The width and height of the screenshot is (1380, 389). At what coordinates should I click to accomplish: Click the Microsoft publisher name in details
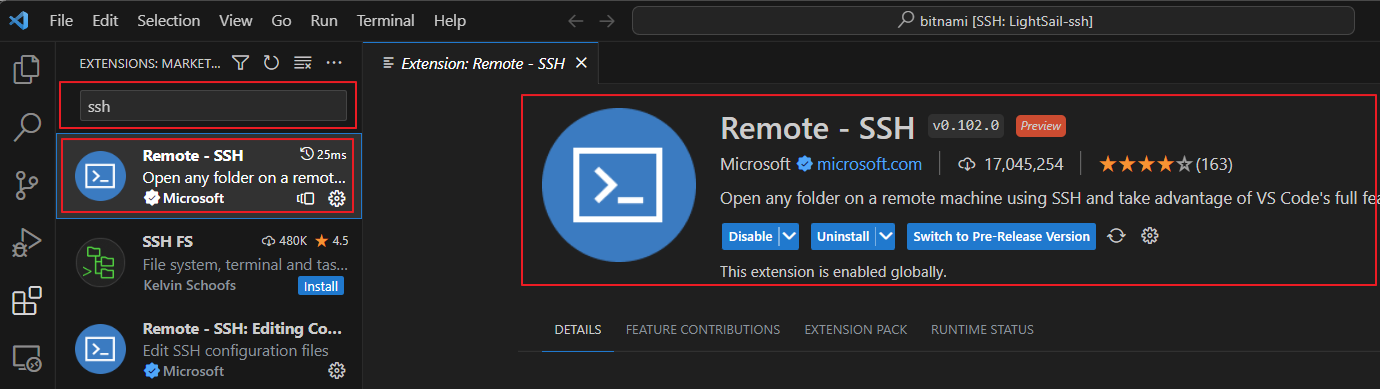point(755,163)
